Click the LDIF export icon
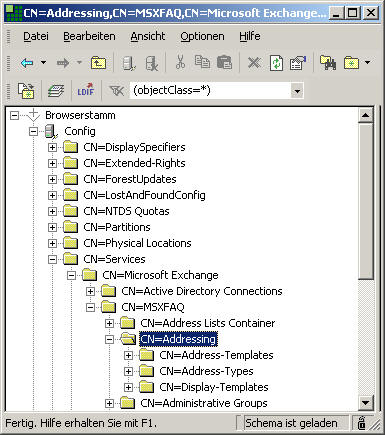Image resolution: width=385 pixels, height=435 pixels. point(86,90)
